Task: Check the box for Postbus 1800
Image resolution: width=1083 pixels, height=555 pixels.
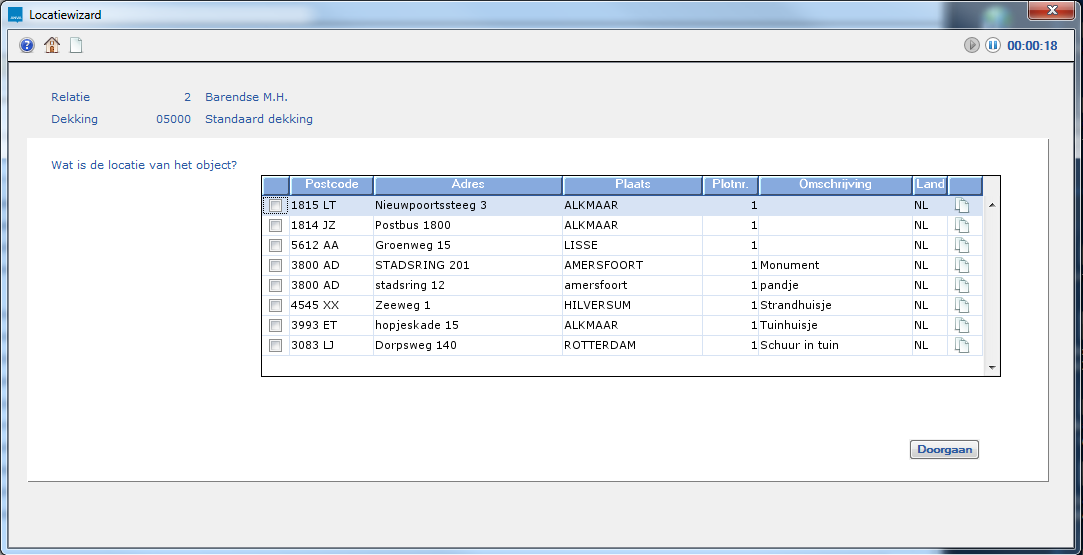Action: (276, 225)
